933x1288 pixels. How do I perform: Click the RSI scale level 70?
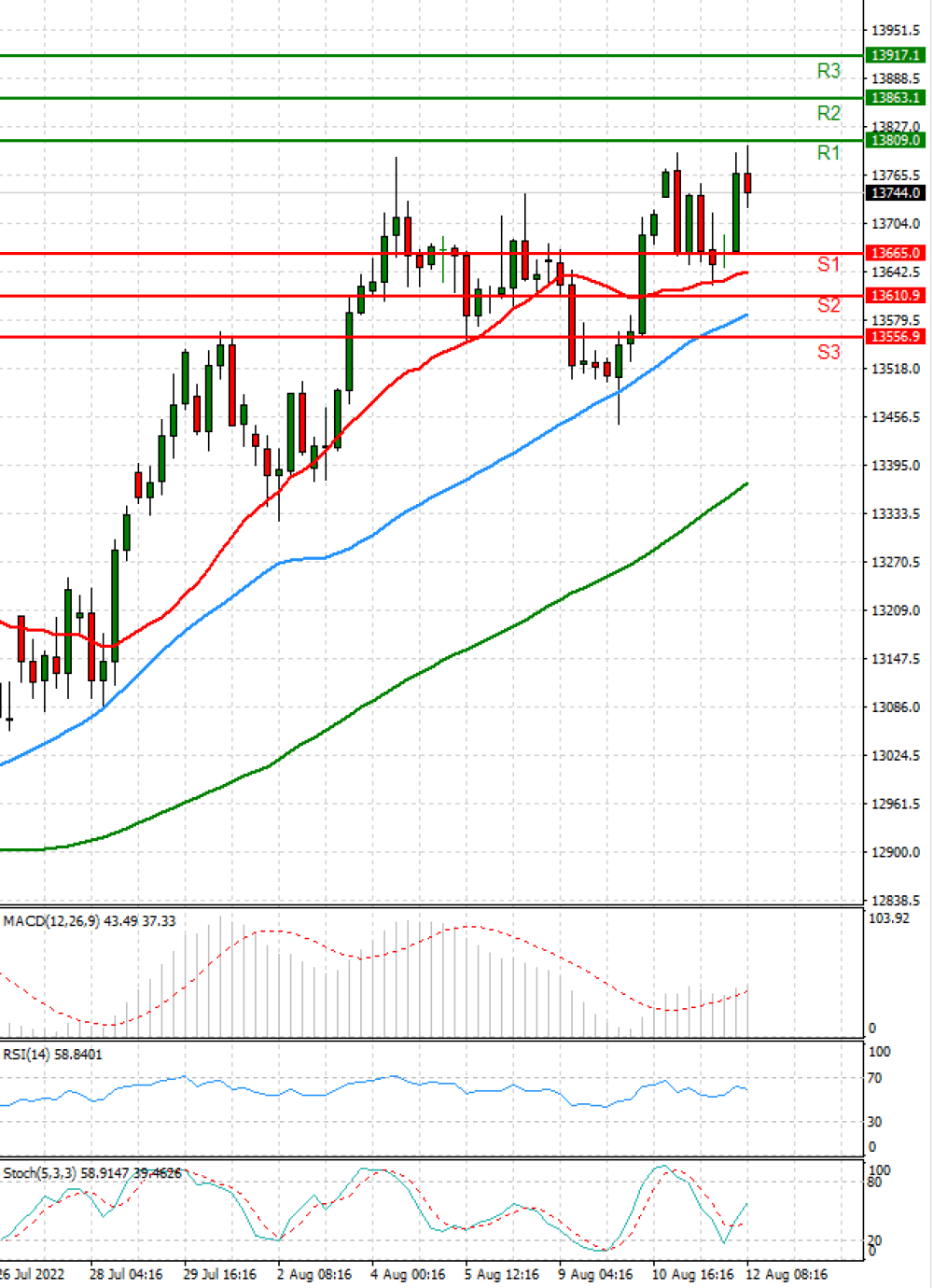[x=874, y=1078]
